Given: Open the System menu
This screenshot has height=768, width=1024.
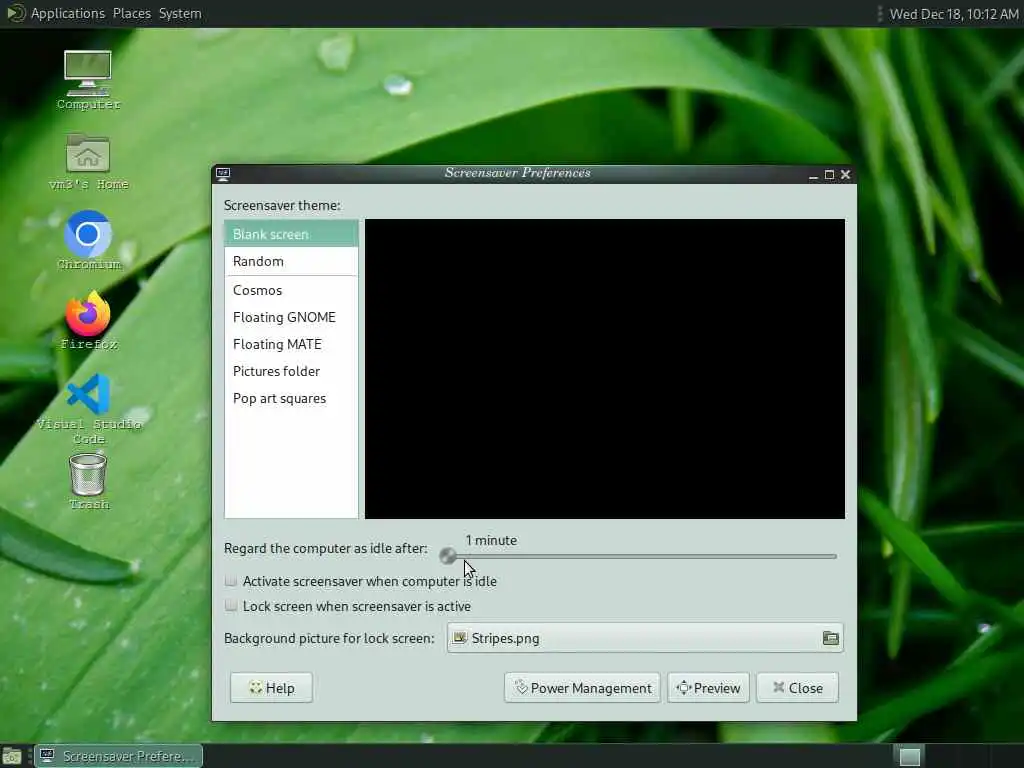Looking at the screenshot, I should pos(180,13).
